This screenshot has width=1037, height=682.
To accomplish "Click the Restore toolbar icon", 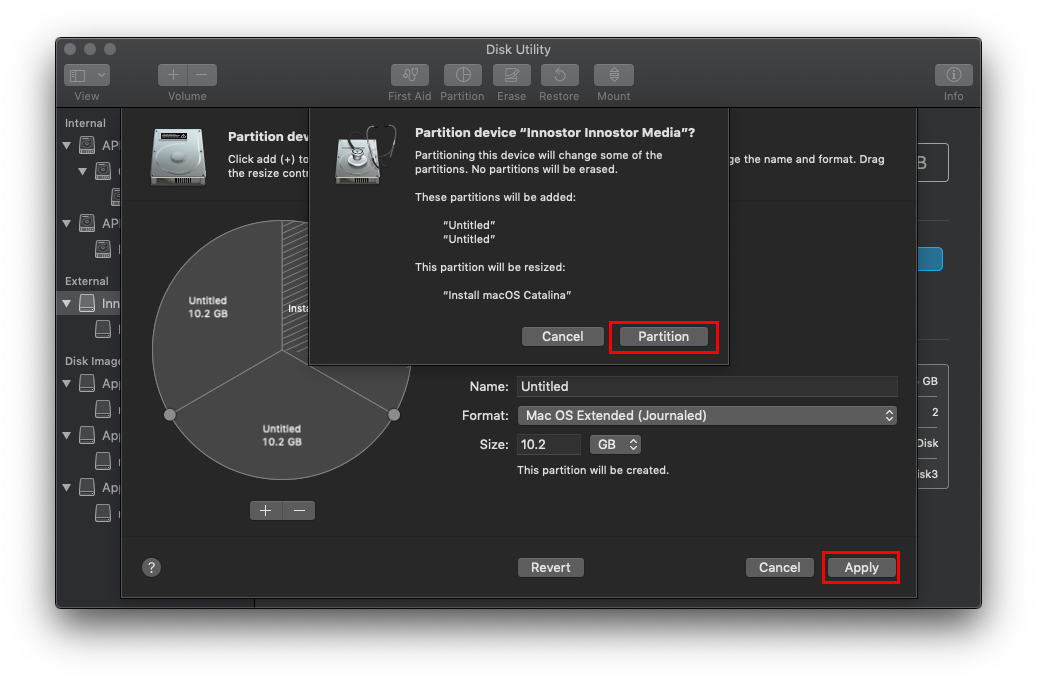I will [559, 76].
